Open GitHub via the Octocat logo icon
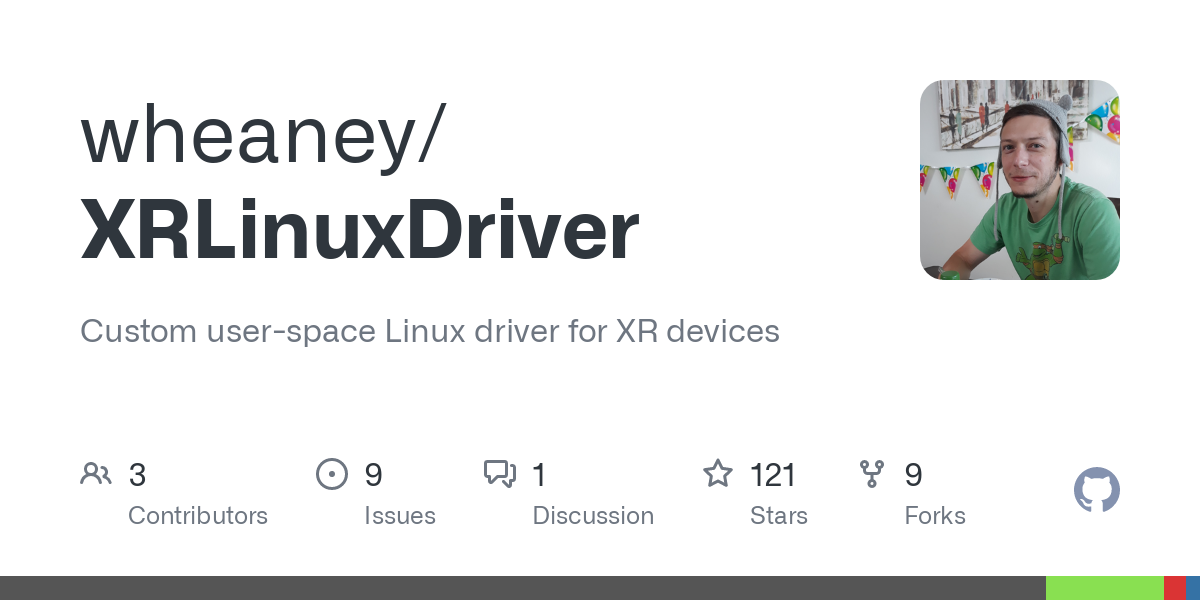Viewport: 1200px width, 600px height. point(1097,490)
